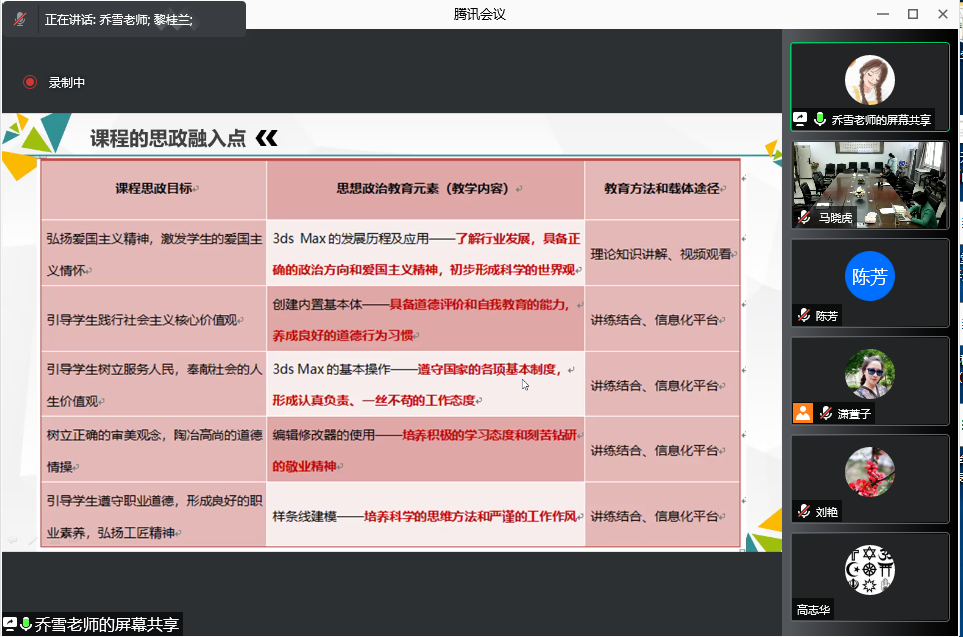Viewport: 963px width, 637px height.
Task: Click 讲练结合 cell in 创建内置基本体 row
Action: [x=662, y=319]
